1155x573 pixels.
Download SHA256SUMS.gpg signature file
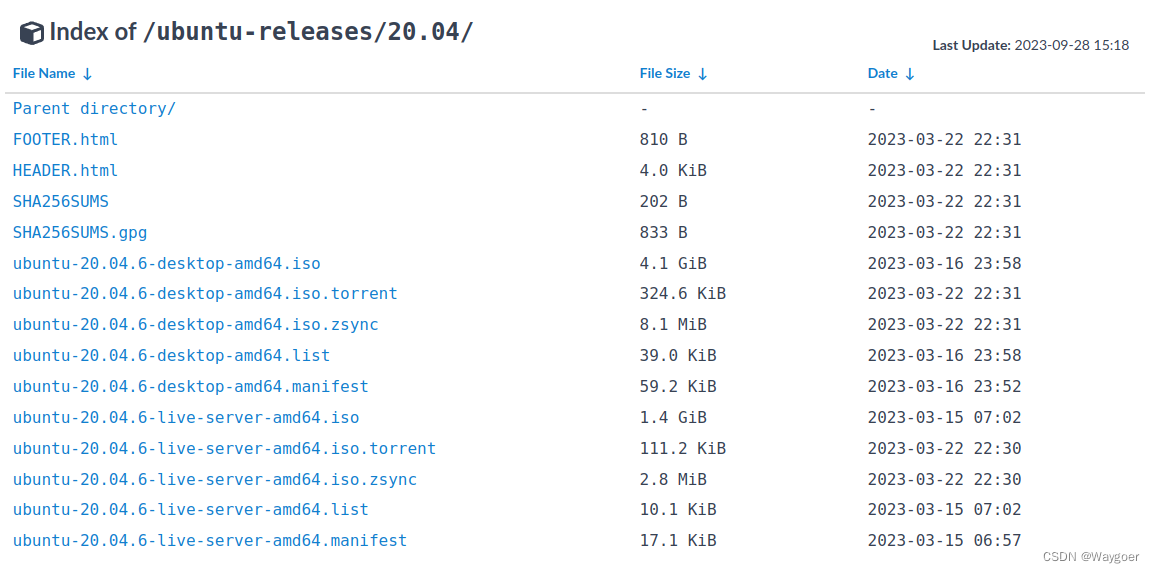[80, 232]
